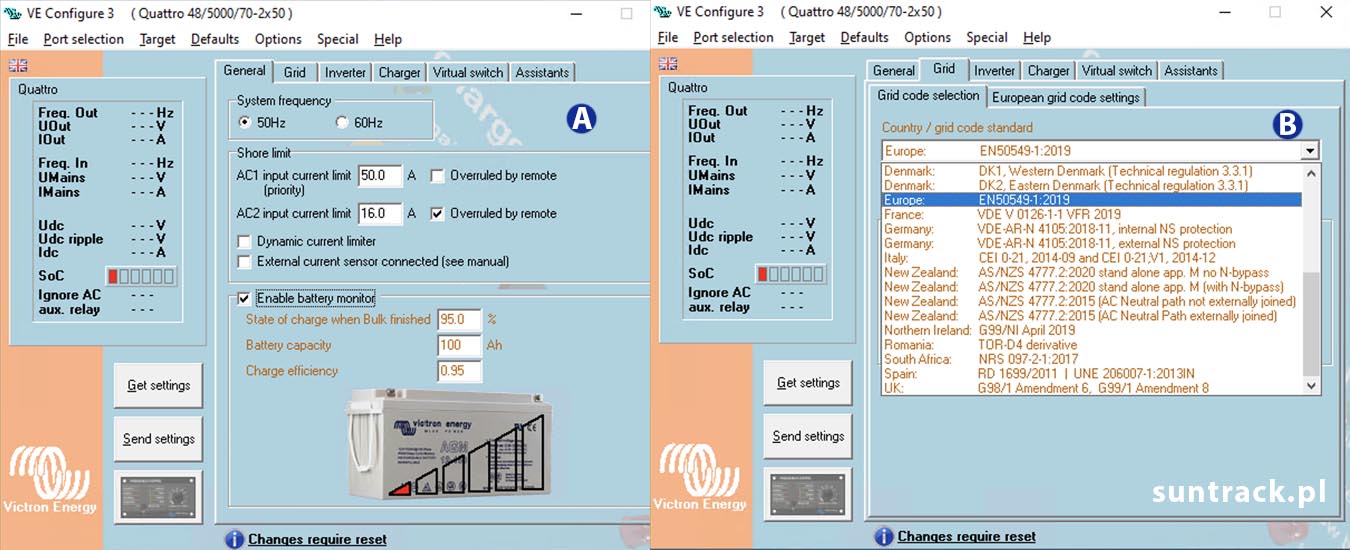Select UK G98/1 Amendment 6 entry
Screen dimensions: 1350x550
1092,387
